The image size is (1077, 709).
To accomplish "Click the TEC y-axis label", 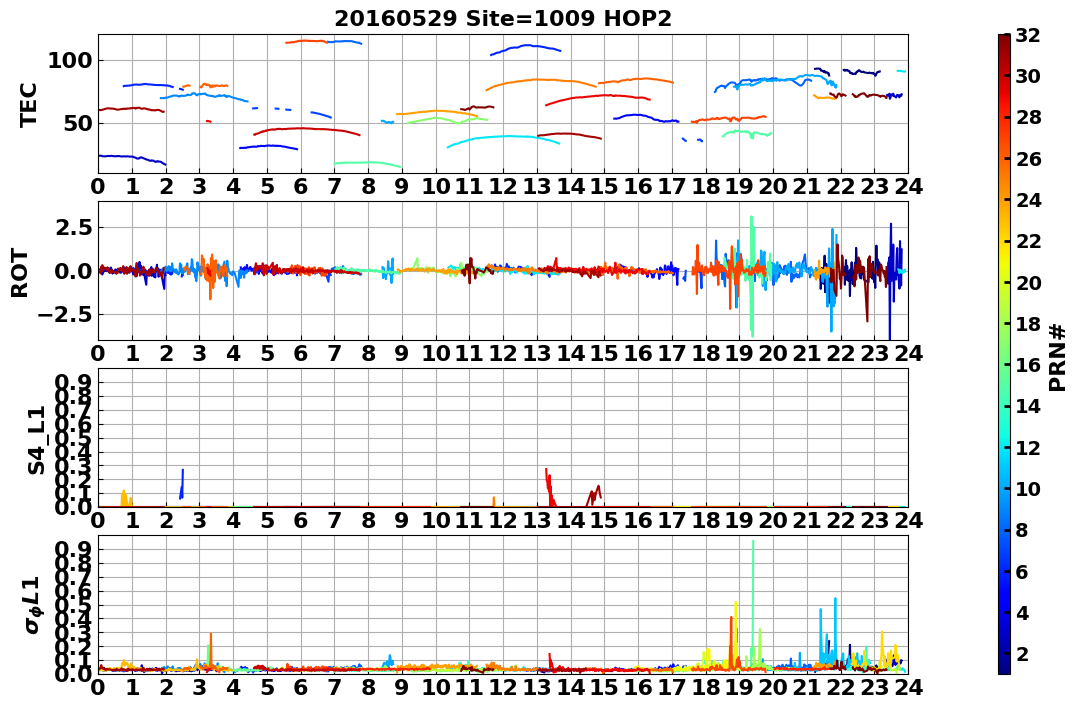I will pyautogui.click(x=28, y=104).
